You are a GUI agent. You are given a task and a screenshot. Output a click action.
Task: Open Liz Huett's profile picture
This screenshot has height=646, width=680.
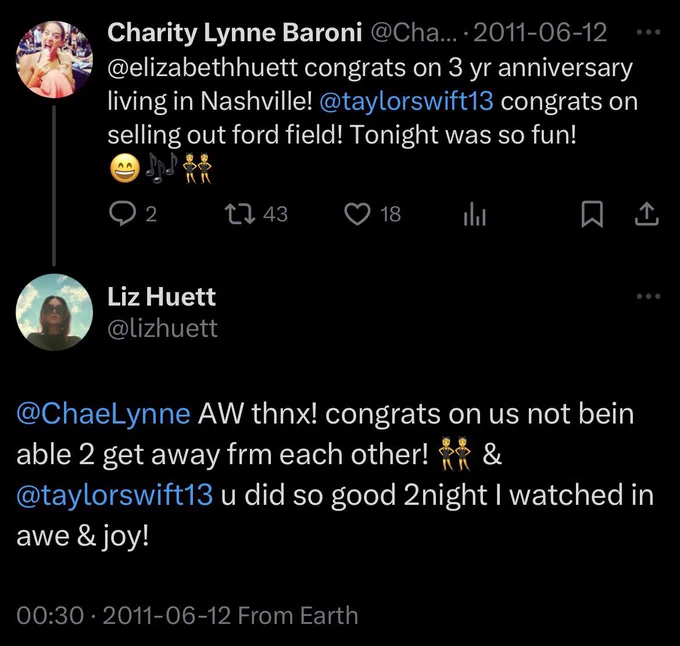(54, 312)
